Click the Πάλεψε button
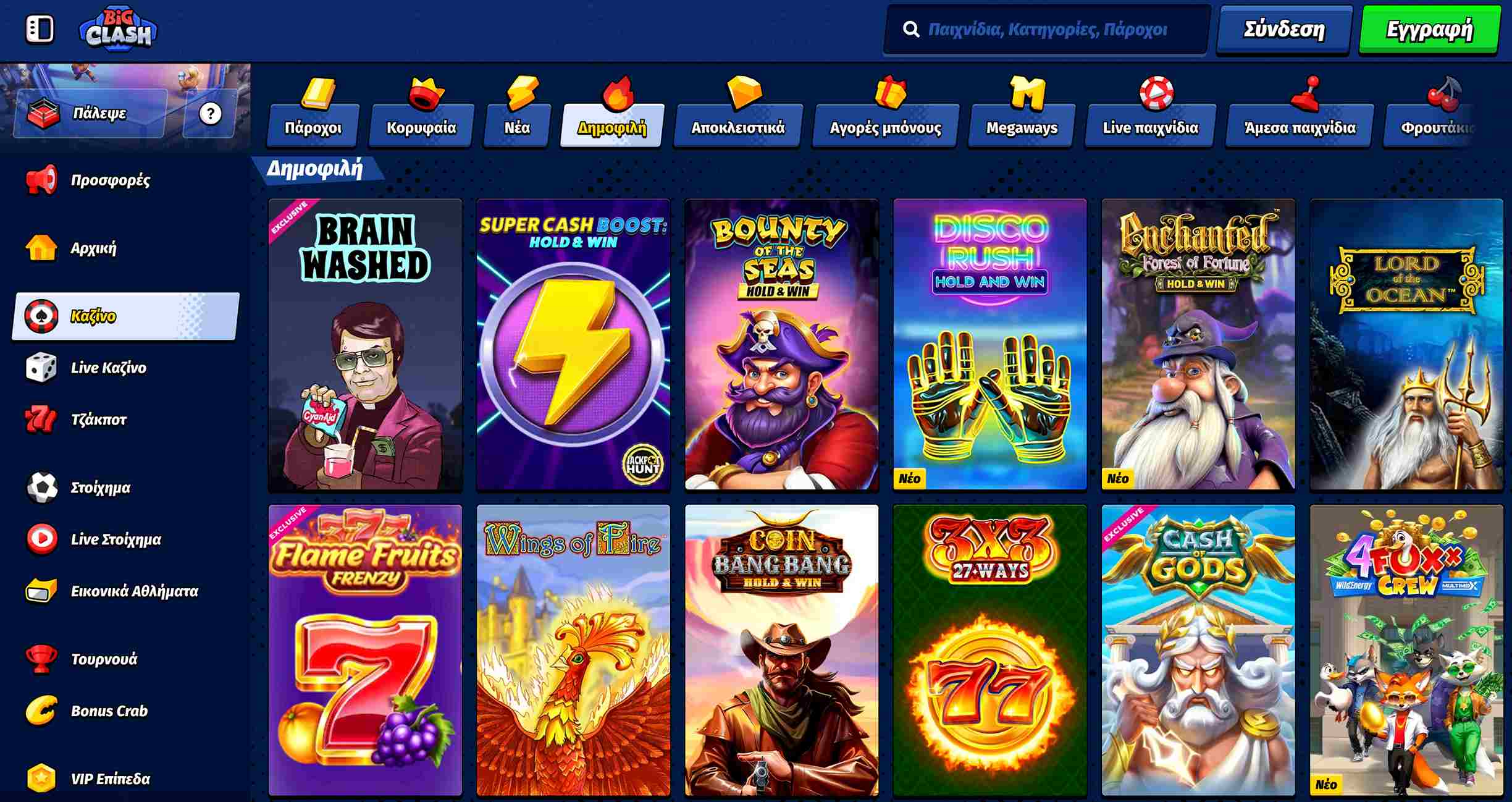 coord(90,113)
